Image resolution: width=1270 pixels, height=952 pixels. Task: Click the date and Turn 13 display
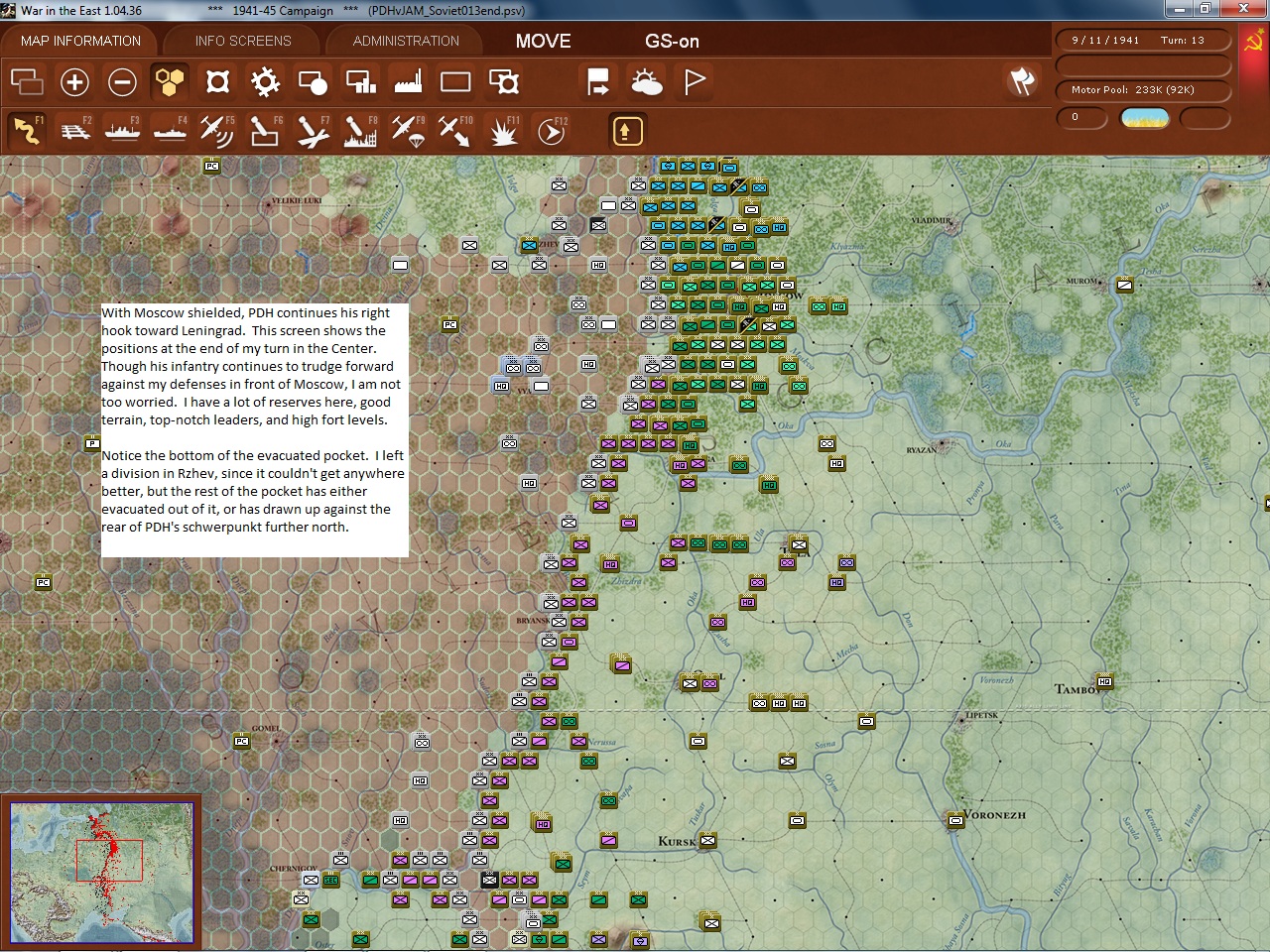coord(1141,40)
